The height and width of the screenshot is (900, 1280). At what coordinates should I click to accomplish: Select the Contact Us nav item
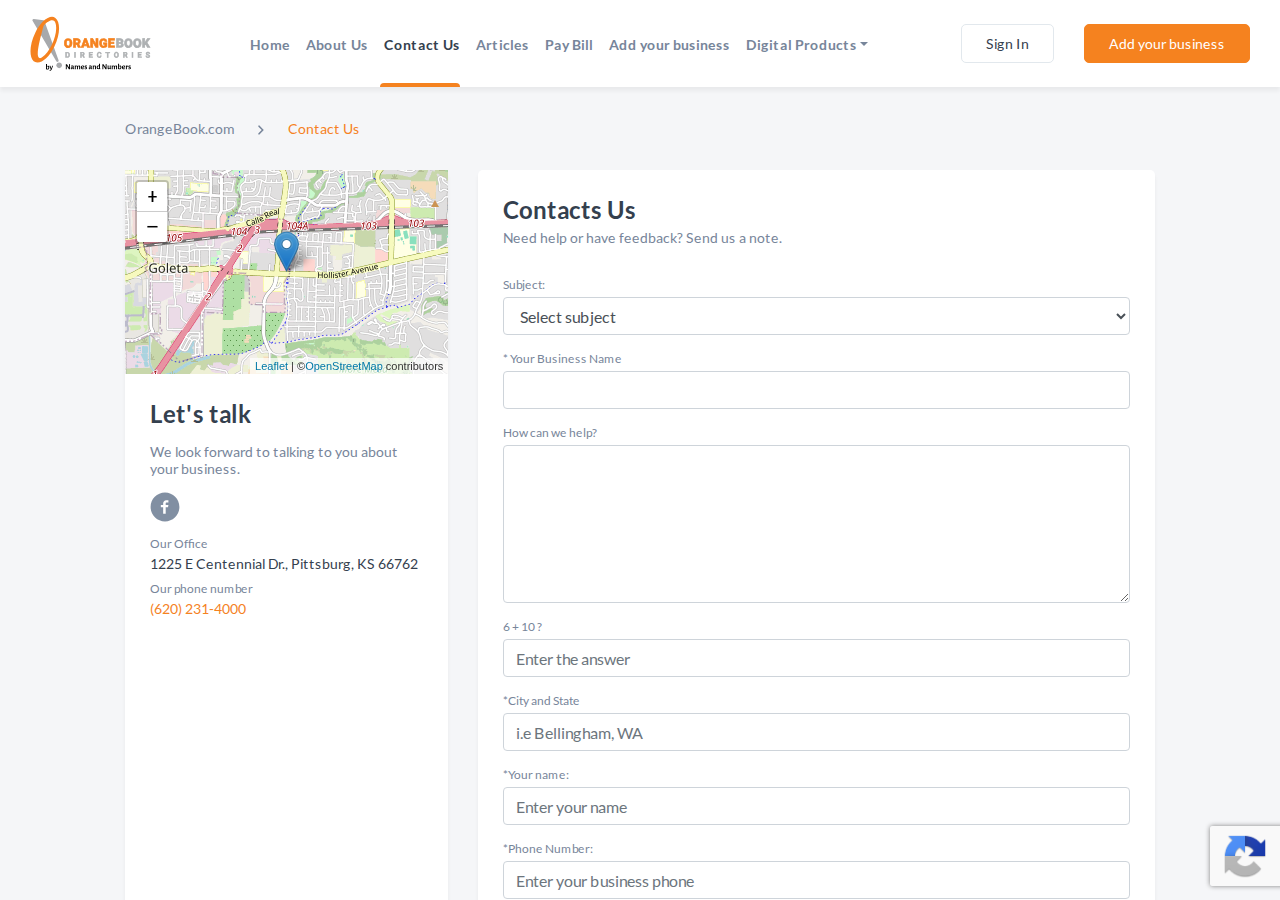[x=422, y=45]
